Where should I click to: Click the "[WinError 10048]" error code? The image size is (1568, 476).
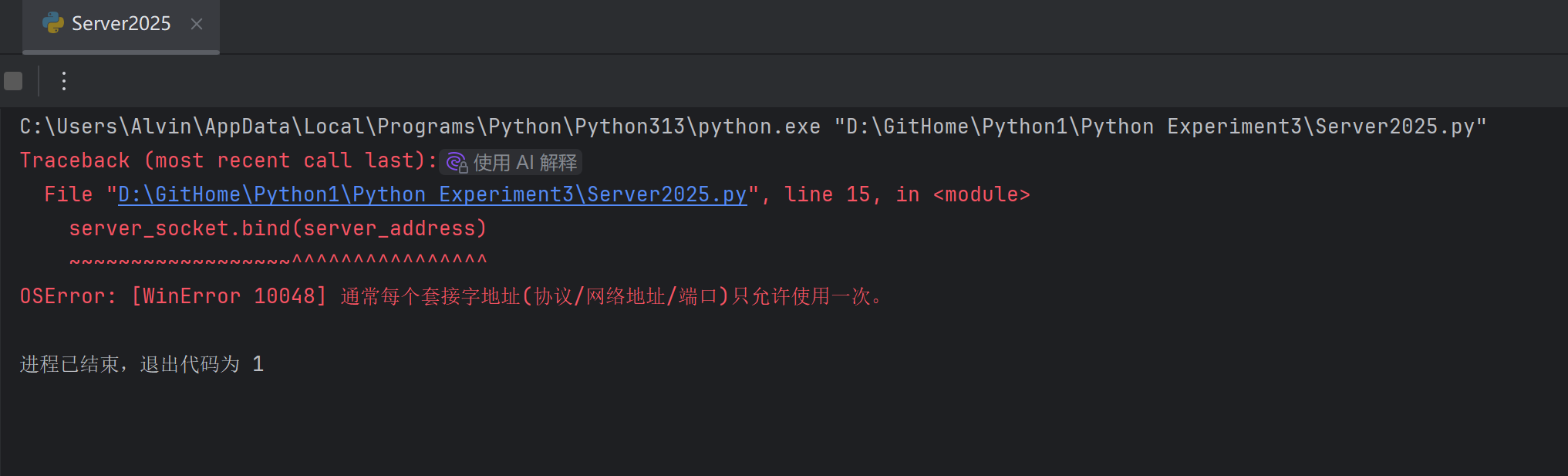coord(228,296)
